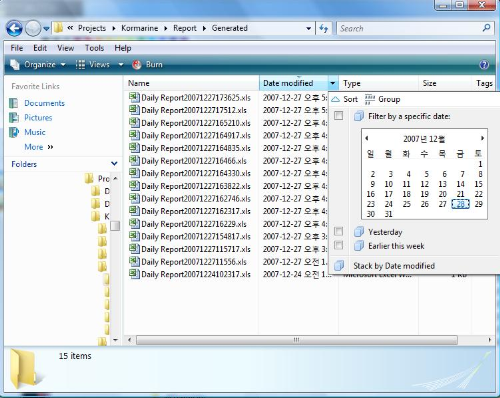The width and height of the screenshot is (500, 398).
Task: Choose Group in the filter popup
Action: [382, 99]
